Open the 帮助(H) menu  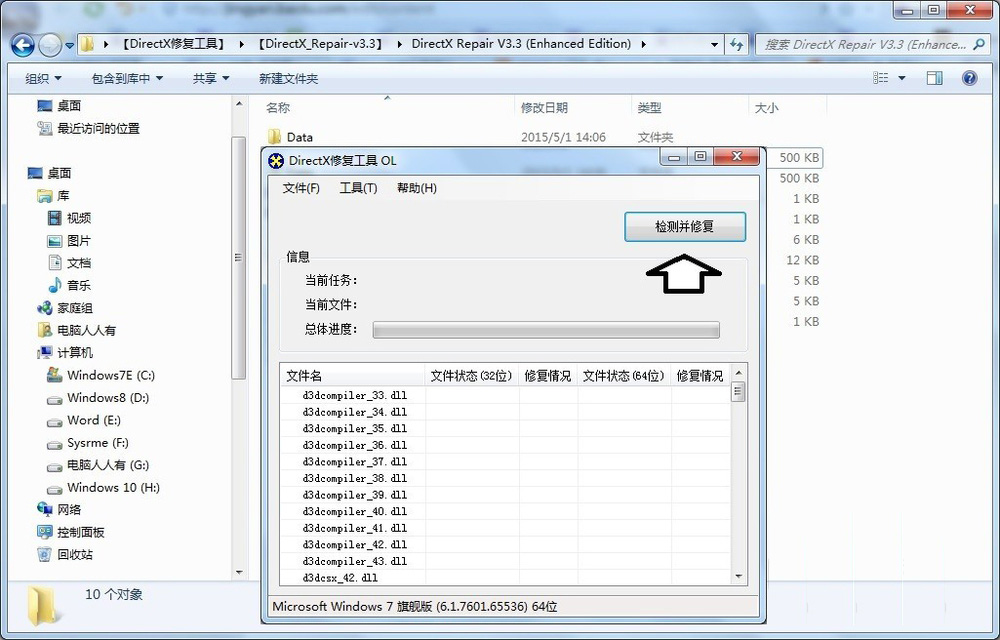pos(416,188)
